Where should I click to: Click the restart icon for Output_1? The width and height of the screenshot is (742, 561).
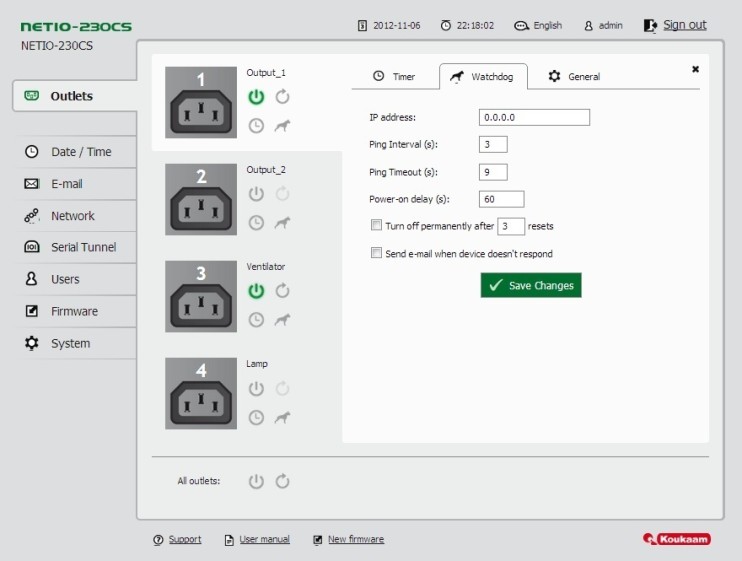tap(282, 97)
